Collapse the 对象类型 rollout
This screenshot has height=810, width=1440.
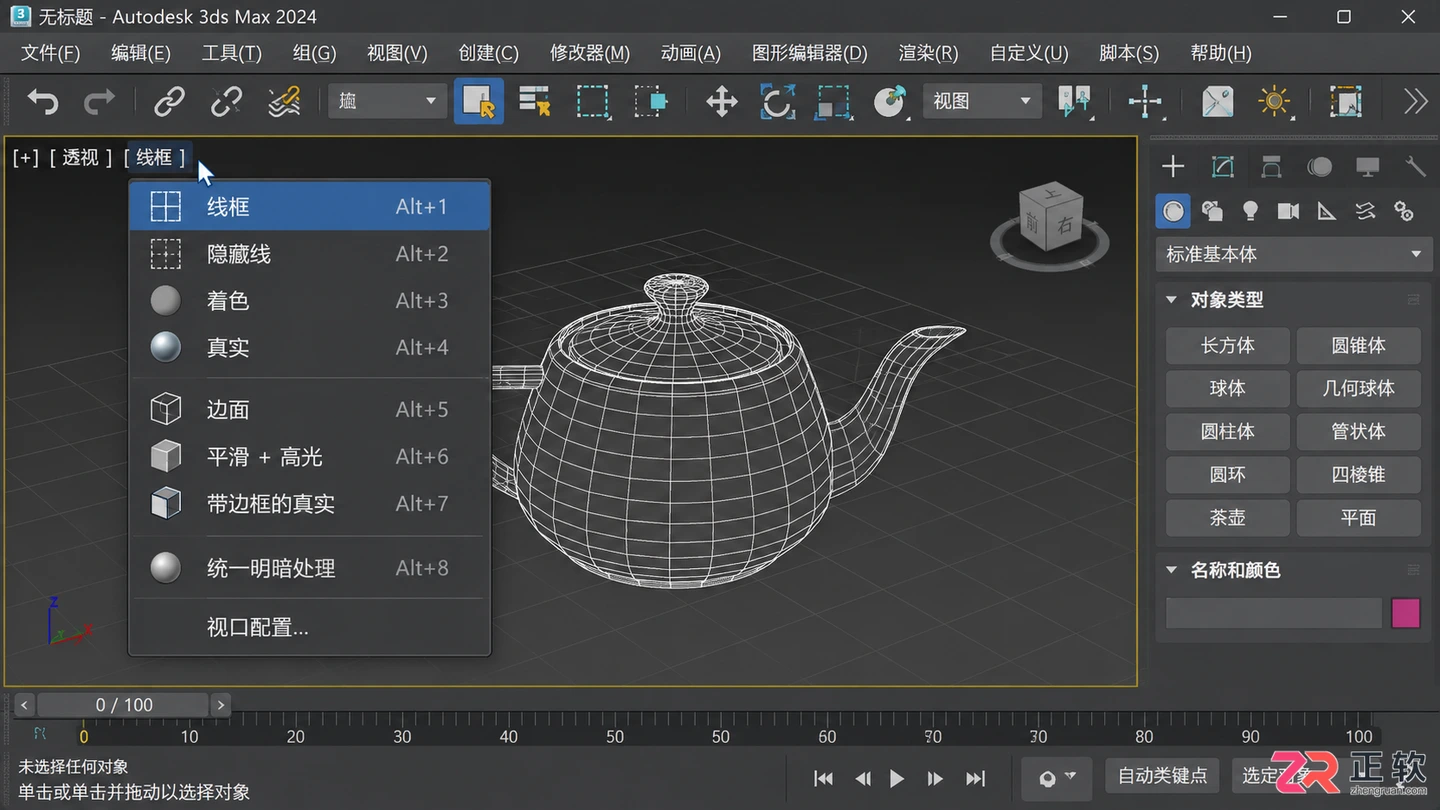pyautogui.click(x=1172, y=300)
